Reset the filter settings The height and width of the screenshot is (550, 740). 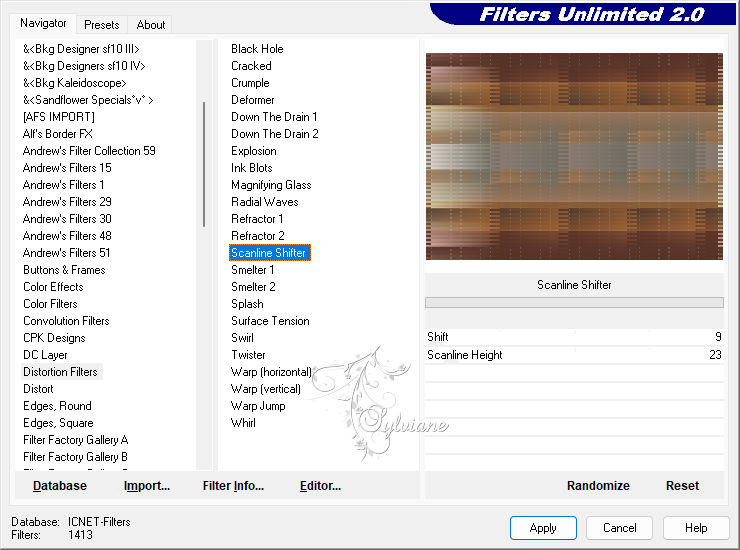[x=682, y=486]
